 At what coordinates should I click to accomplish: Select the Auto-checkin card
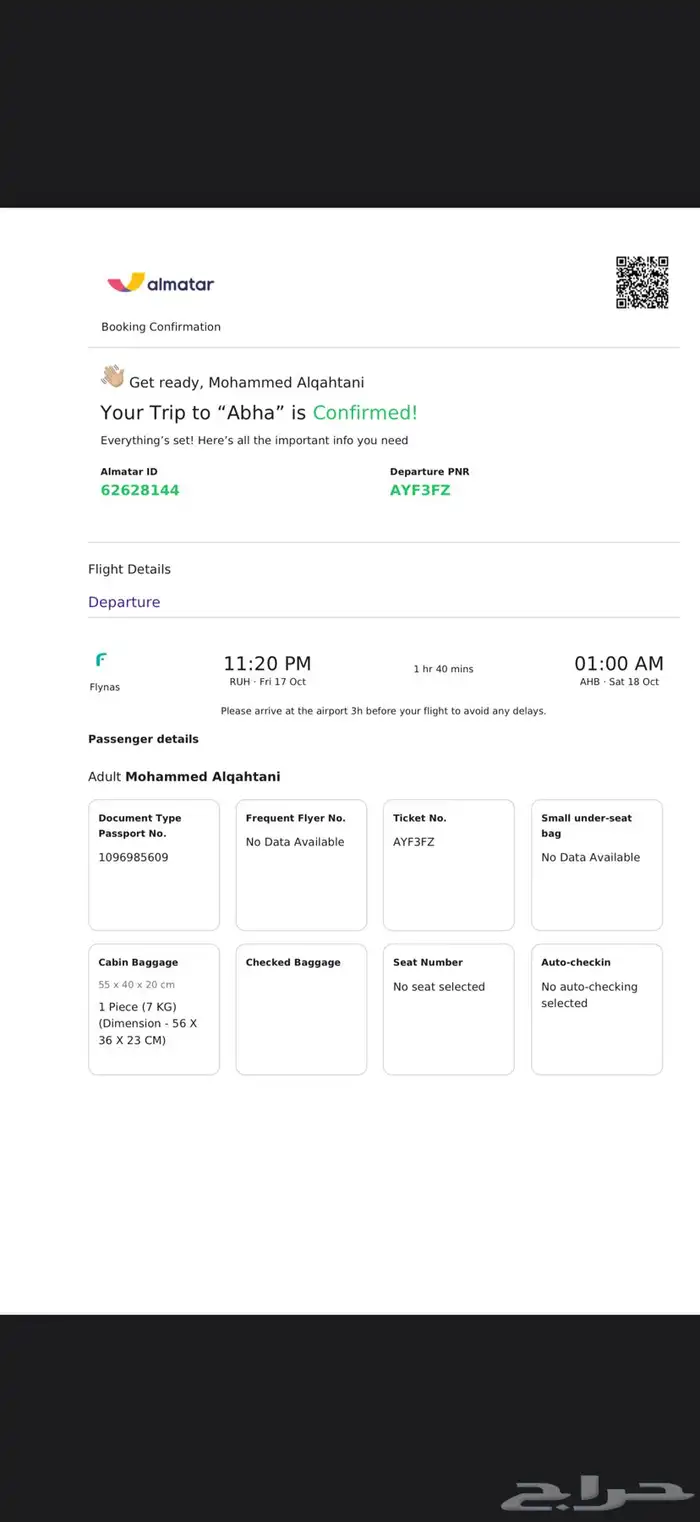tap(597, 1009)
